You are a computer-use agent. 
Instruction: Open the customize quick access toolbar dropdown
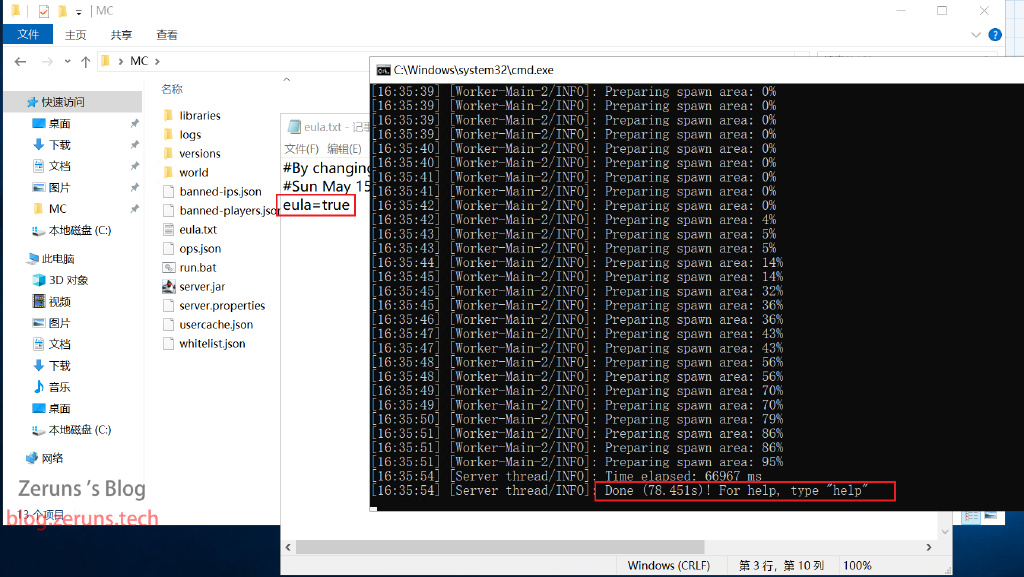coord(78,12)
